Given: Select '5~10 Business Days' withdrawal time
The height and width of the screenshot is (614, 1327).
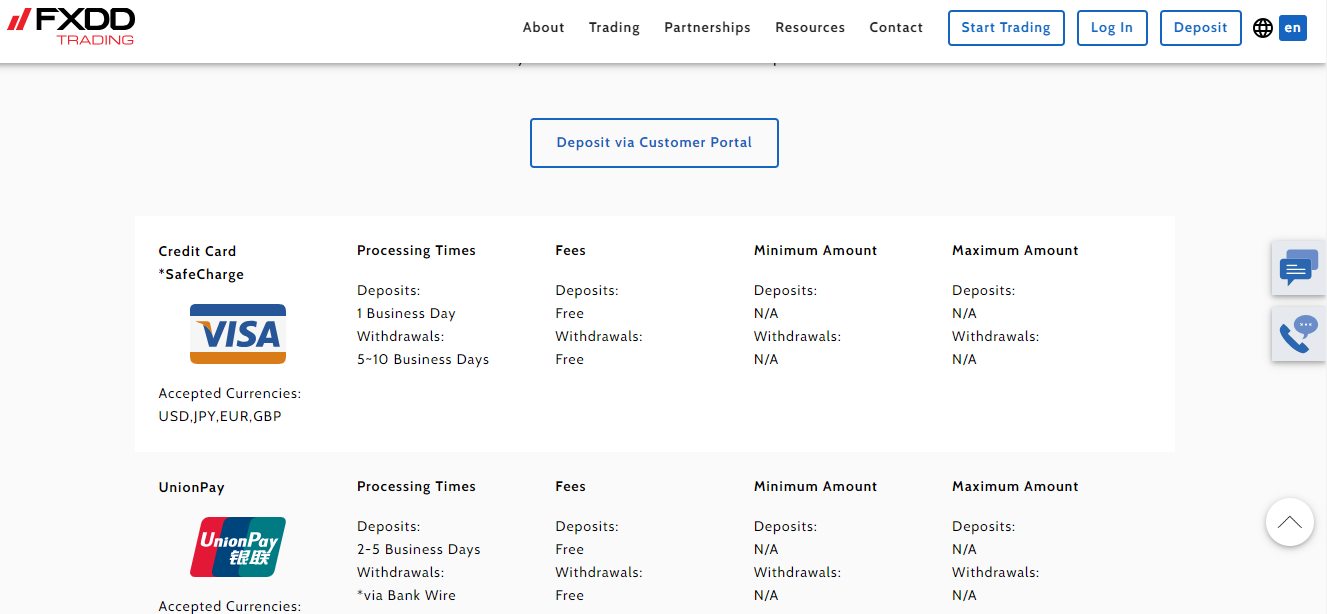Looking at the screenshot, I should point(423,359).
